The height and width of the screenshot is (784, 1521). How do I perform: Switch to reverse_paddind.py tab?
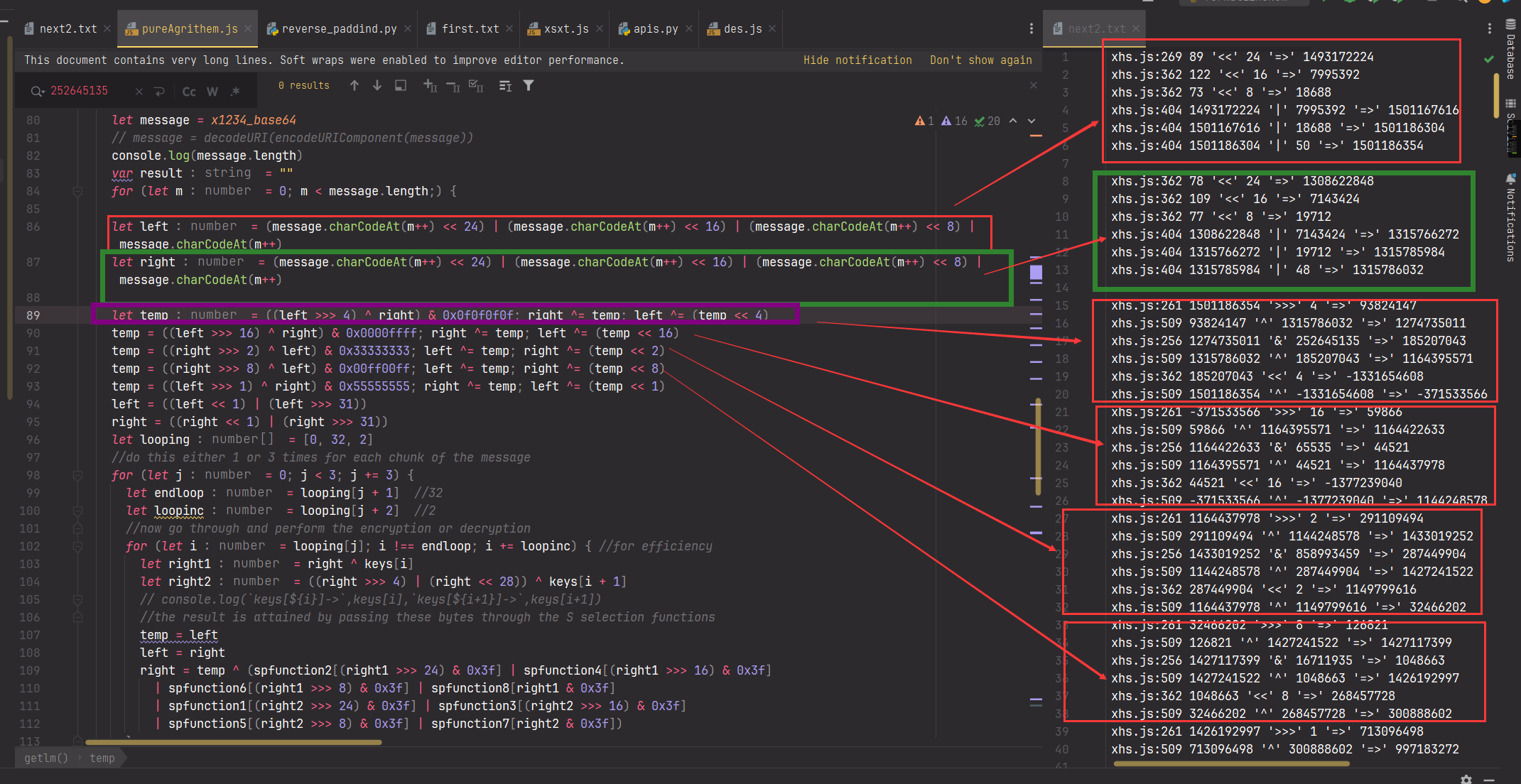pos(338,28)
